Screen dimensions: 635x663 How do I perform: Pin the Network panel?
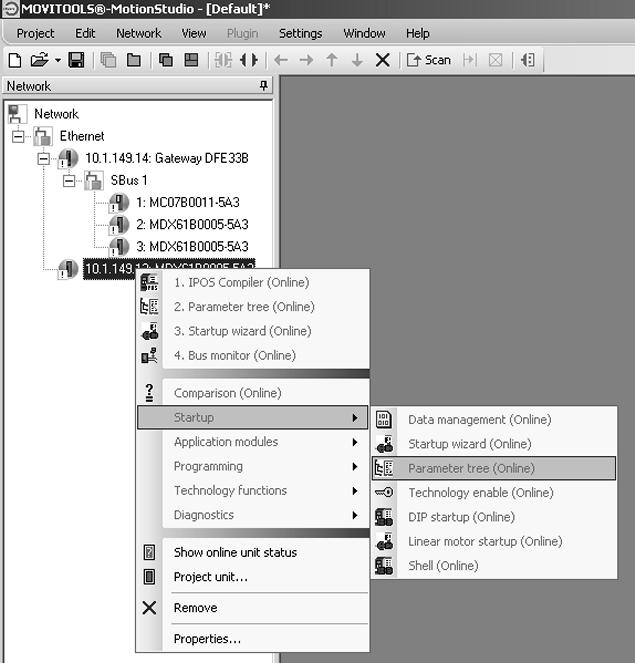click(x=263, y=86)
